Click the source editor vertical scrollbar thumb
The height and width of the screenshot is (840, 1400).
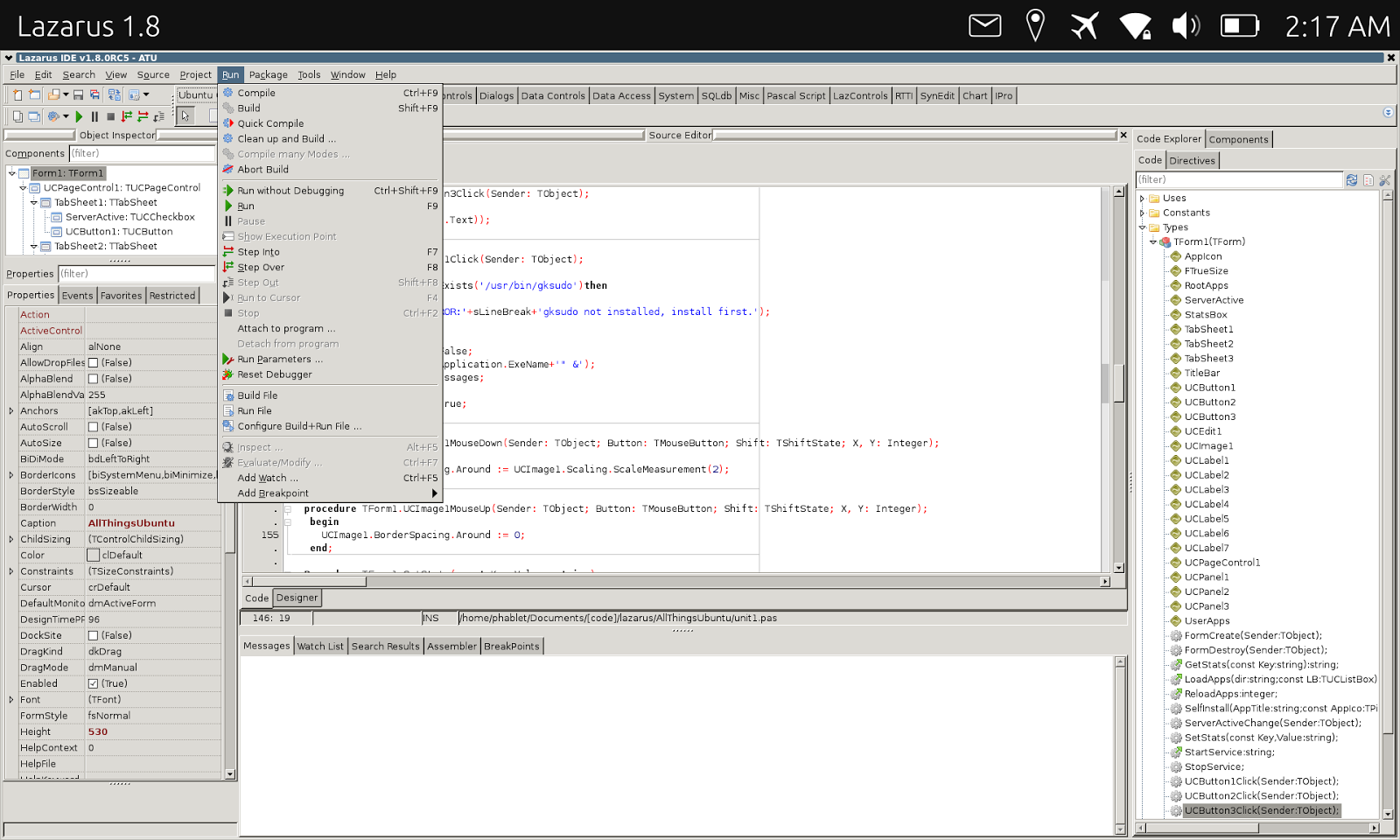click(x=1118, y=382)
